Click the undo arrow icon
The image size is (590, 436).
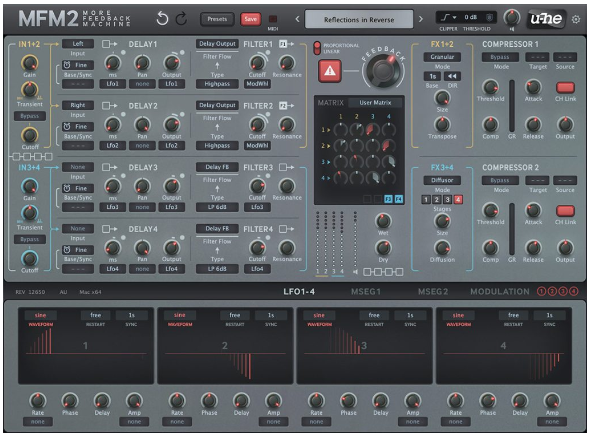[162, 18]
